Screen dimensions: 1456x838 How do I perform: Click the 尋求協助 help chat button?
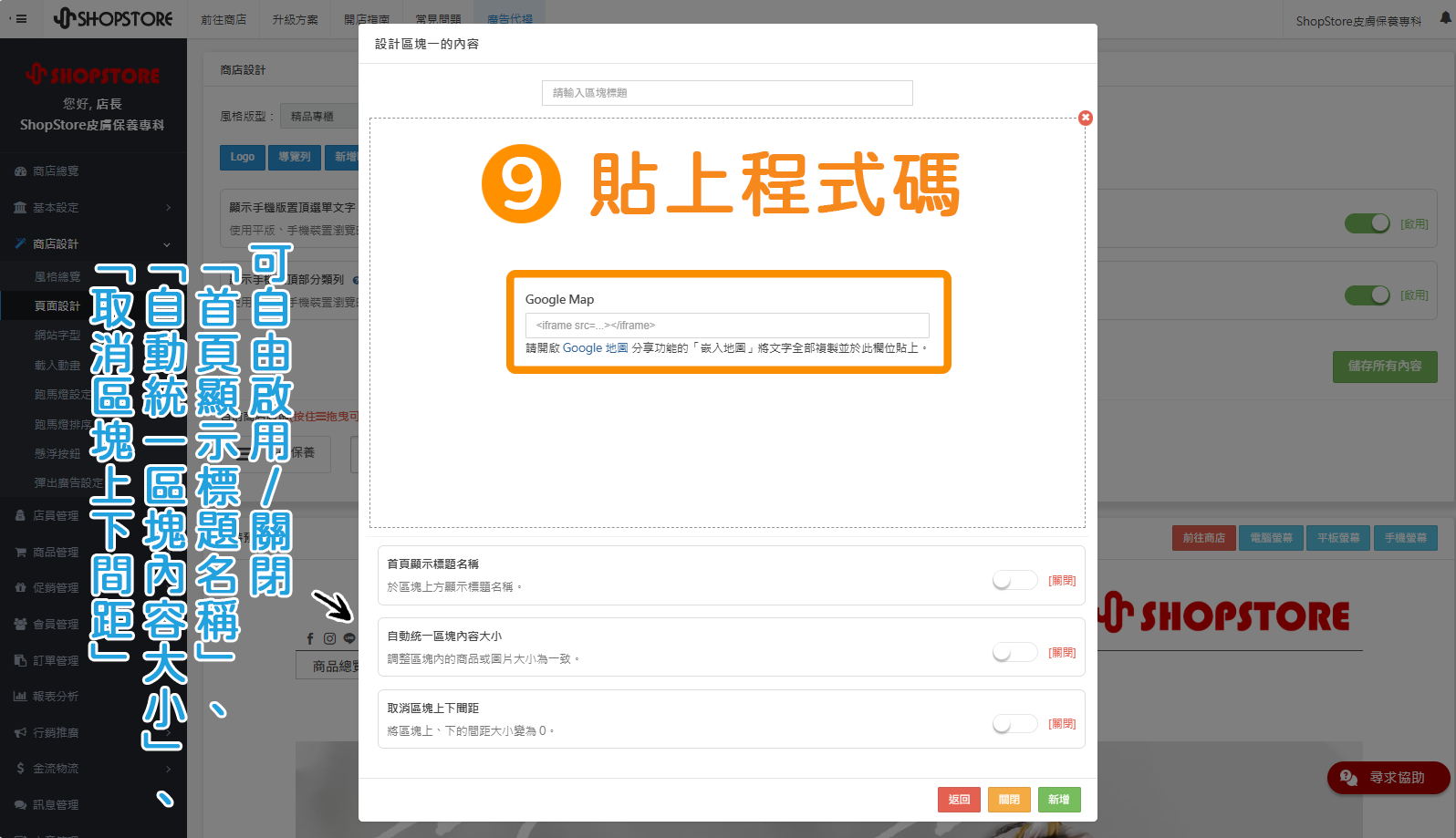pyautogui.click(x=1388, y=778)
